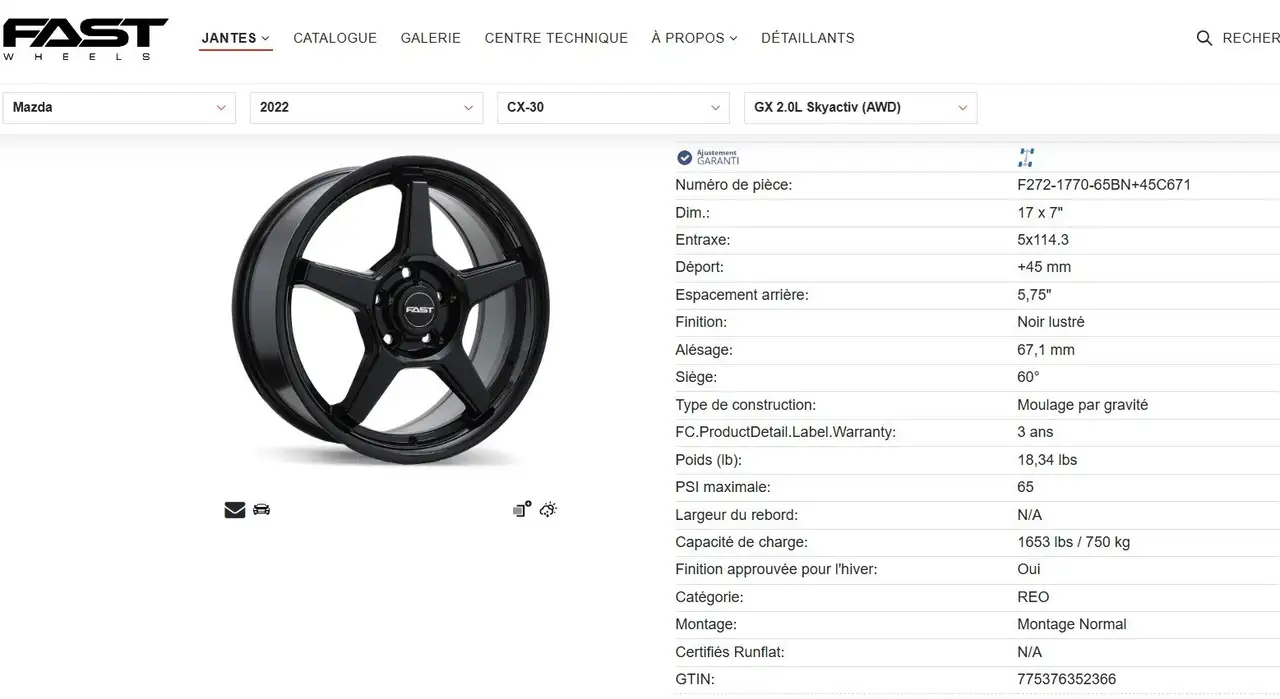Open the 2022 year dropdown
1280x699 pixels.
pos(366,107)
